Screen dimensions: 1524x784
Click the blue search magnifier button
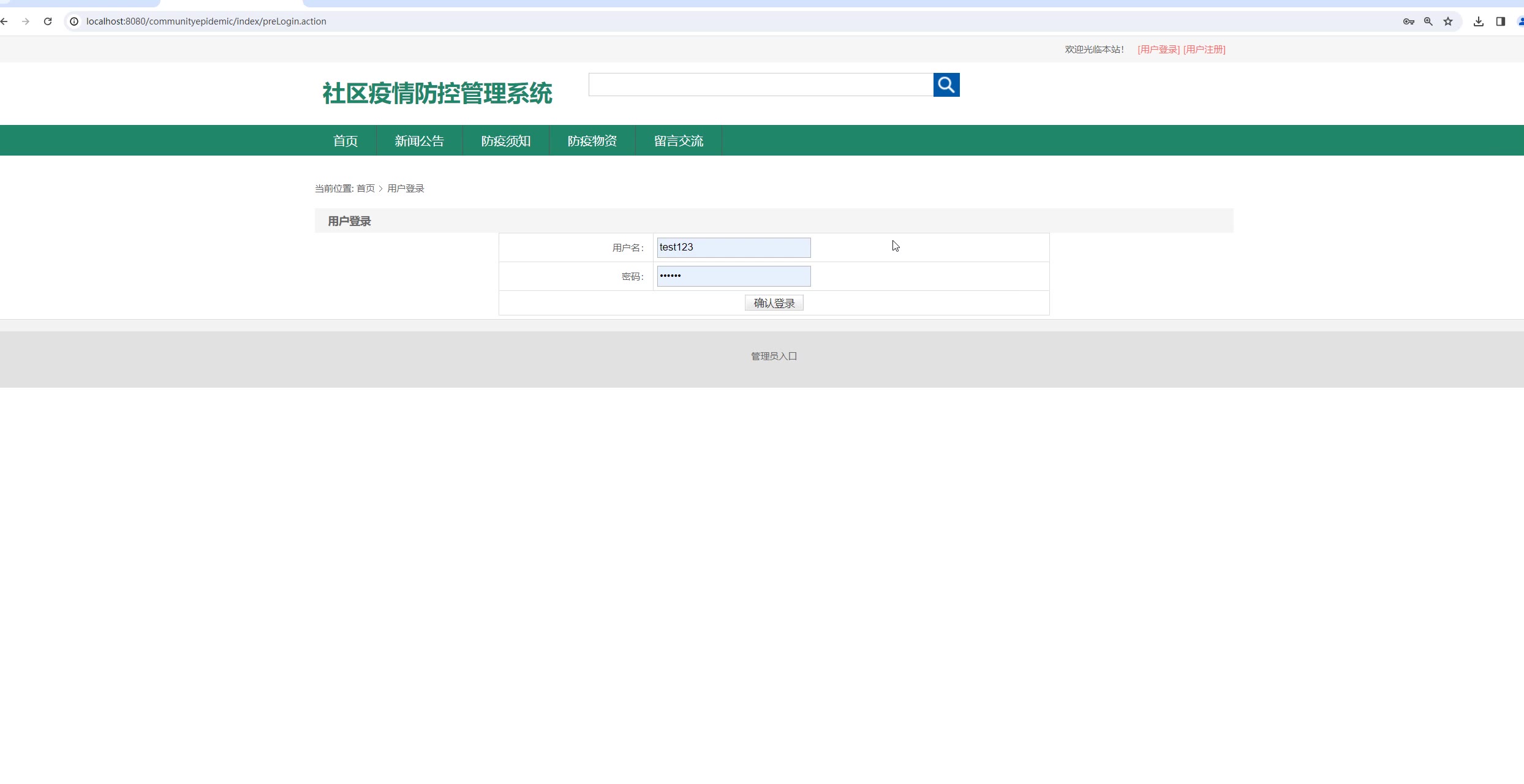click(946, 85)
